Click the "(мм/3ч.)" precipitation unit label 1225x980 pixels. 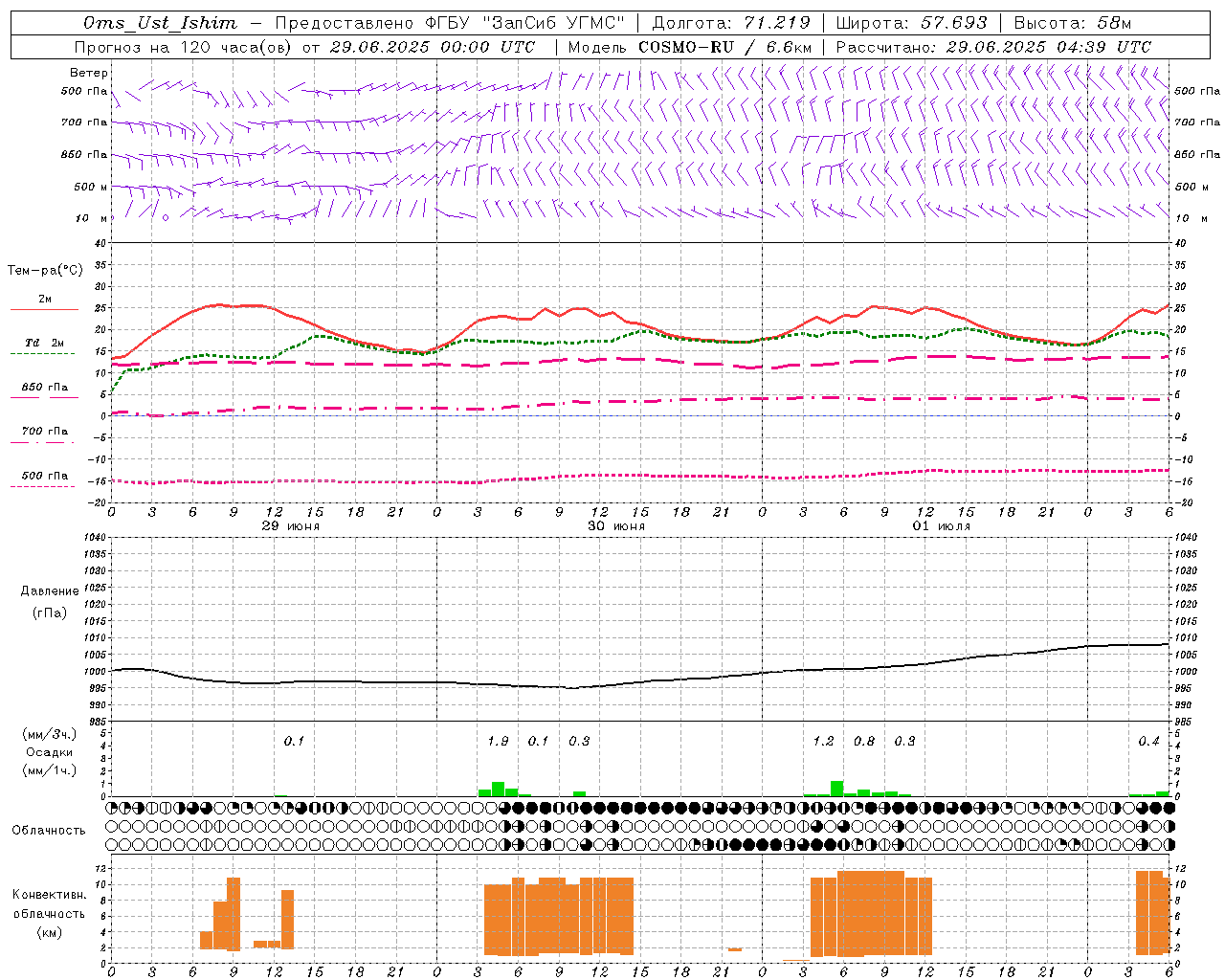[x=50, y=735]
